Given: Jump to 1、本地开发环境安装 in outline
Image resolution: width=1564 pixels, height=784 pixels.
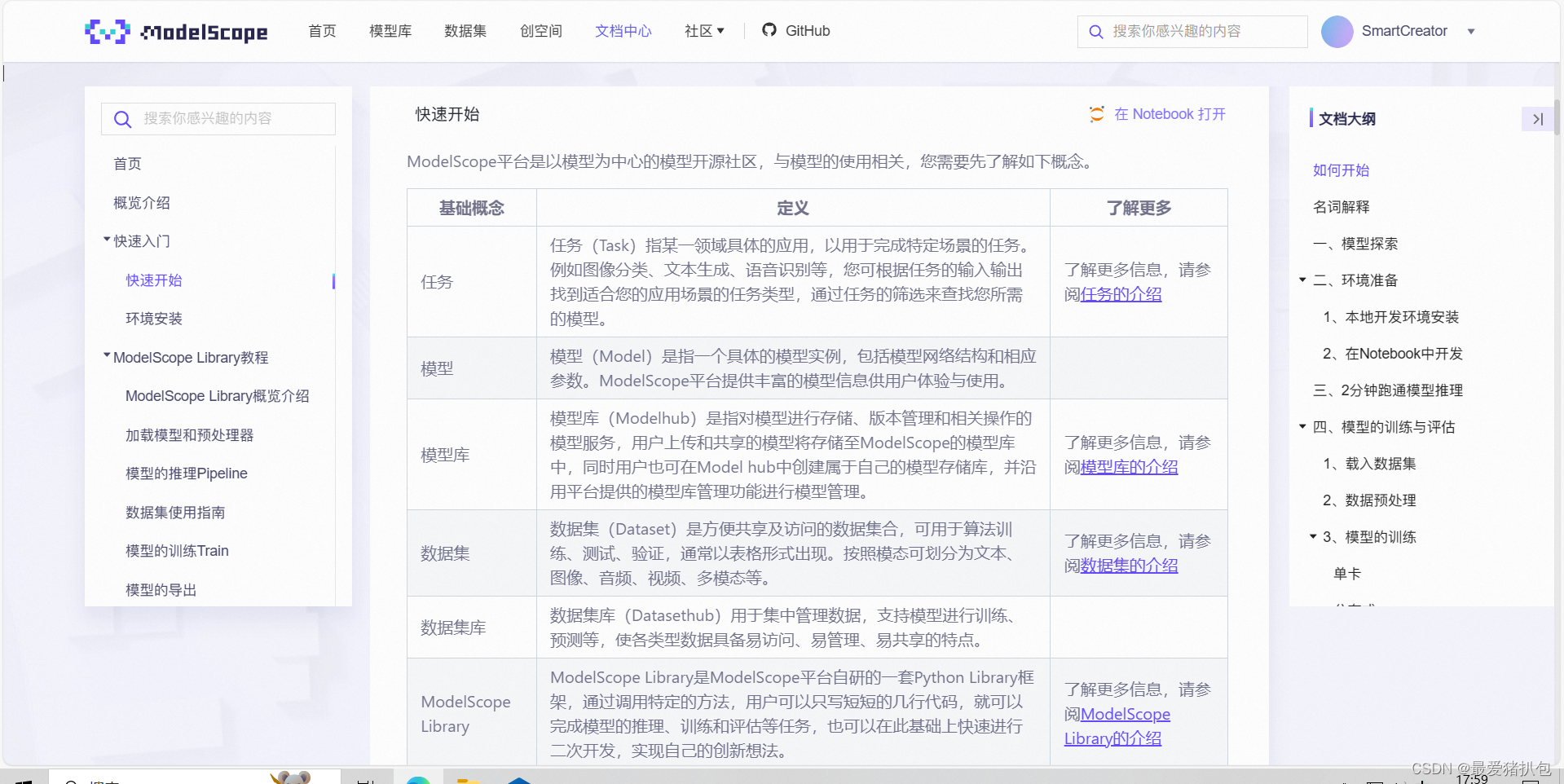Looking at the screenshot, I should pos(1391,317).
